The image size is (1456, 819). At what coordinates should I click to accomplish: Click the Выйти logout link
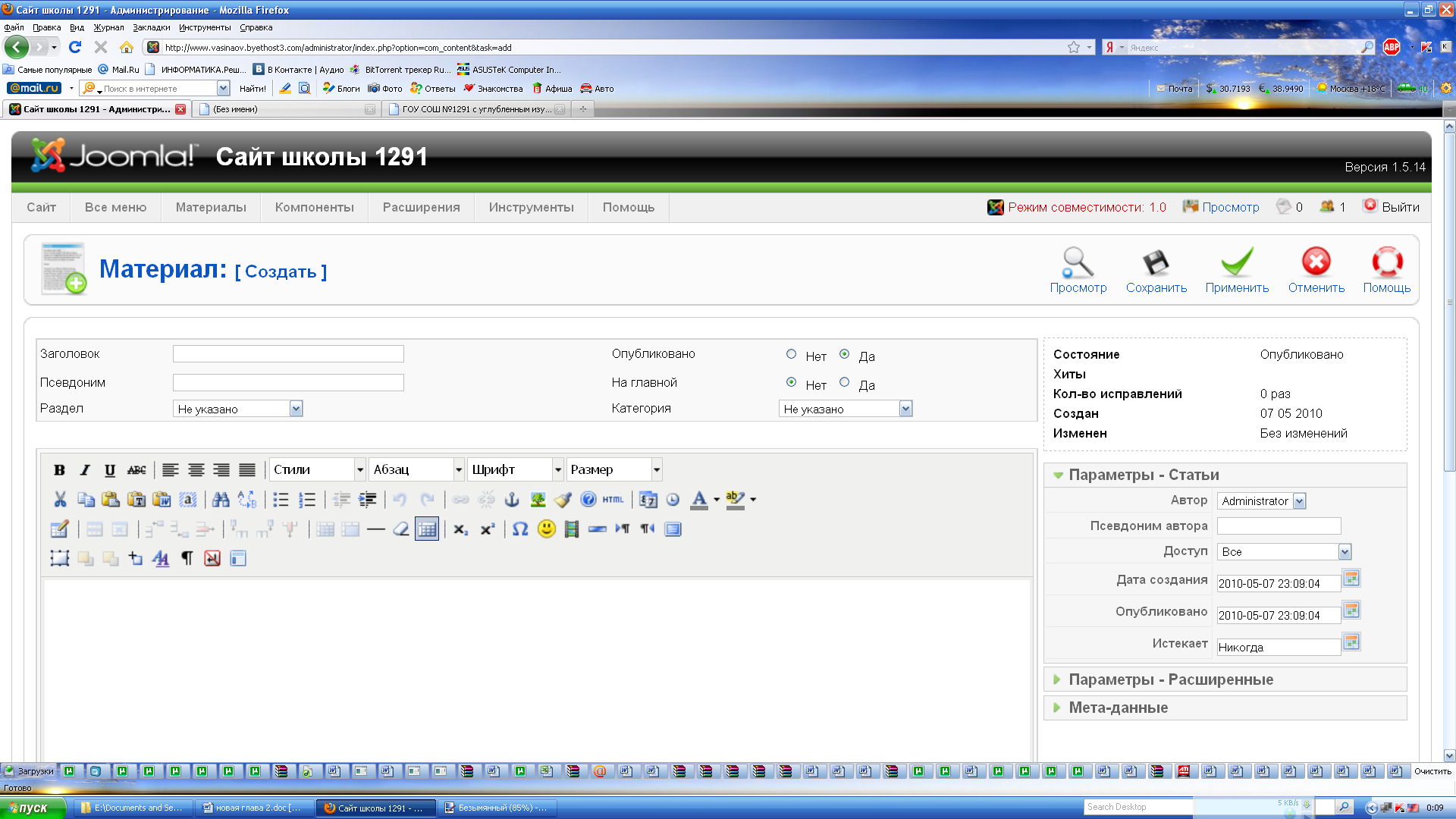point(1399,207)
